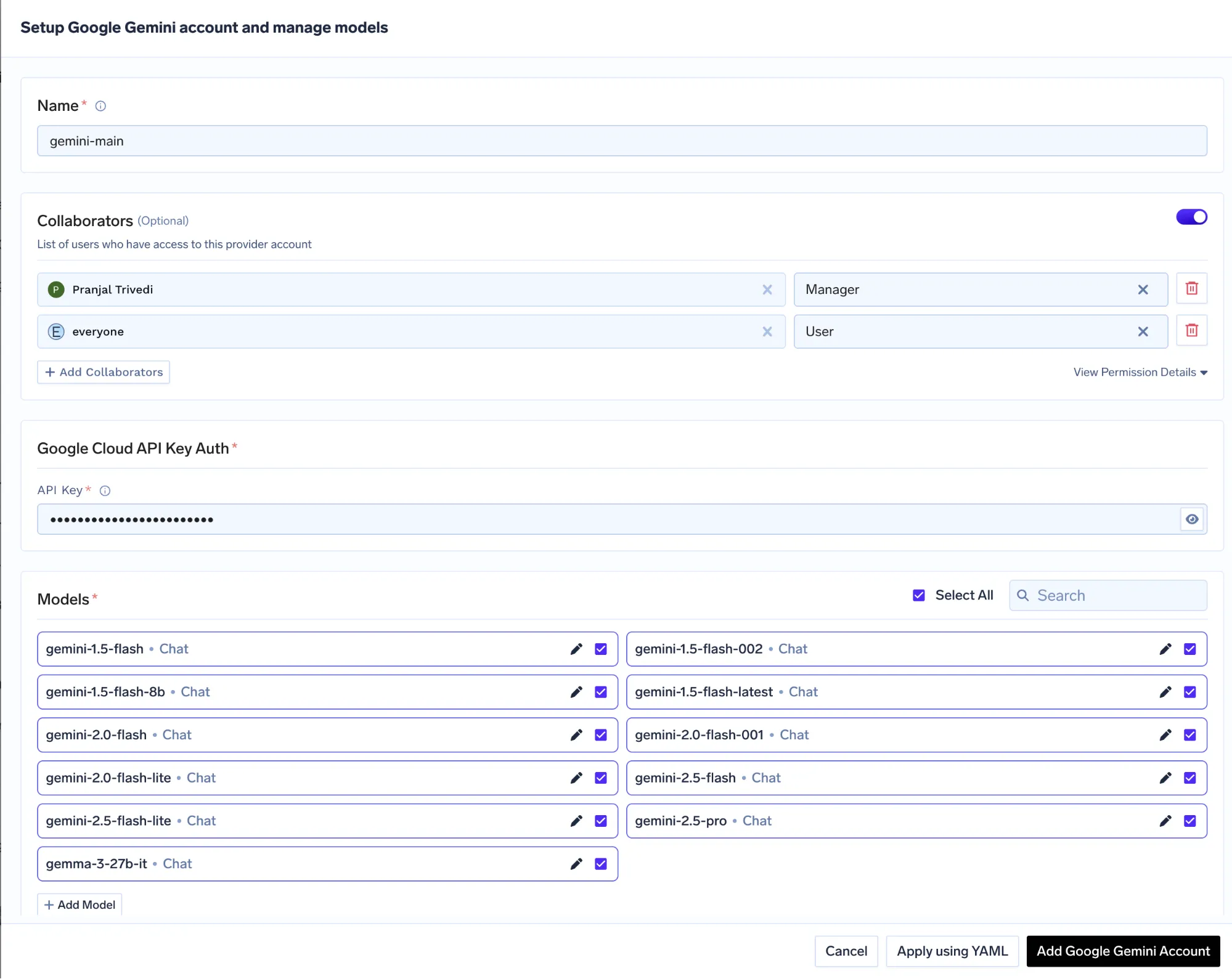This screenshot has width=1232, height=979.
Task: Edit the gemma-3-27b-it model
Action: point(576,864)
